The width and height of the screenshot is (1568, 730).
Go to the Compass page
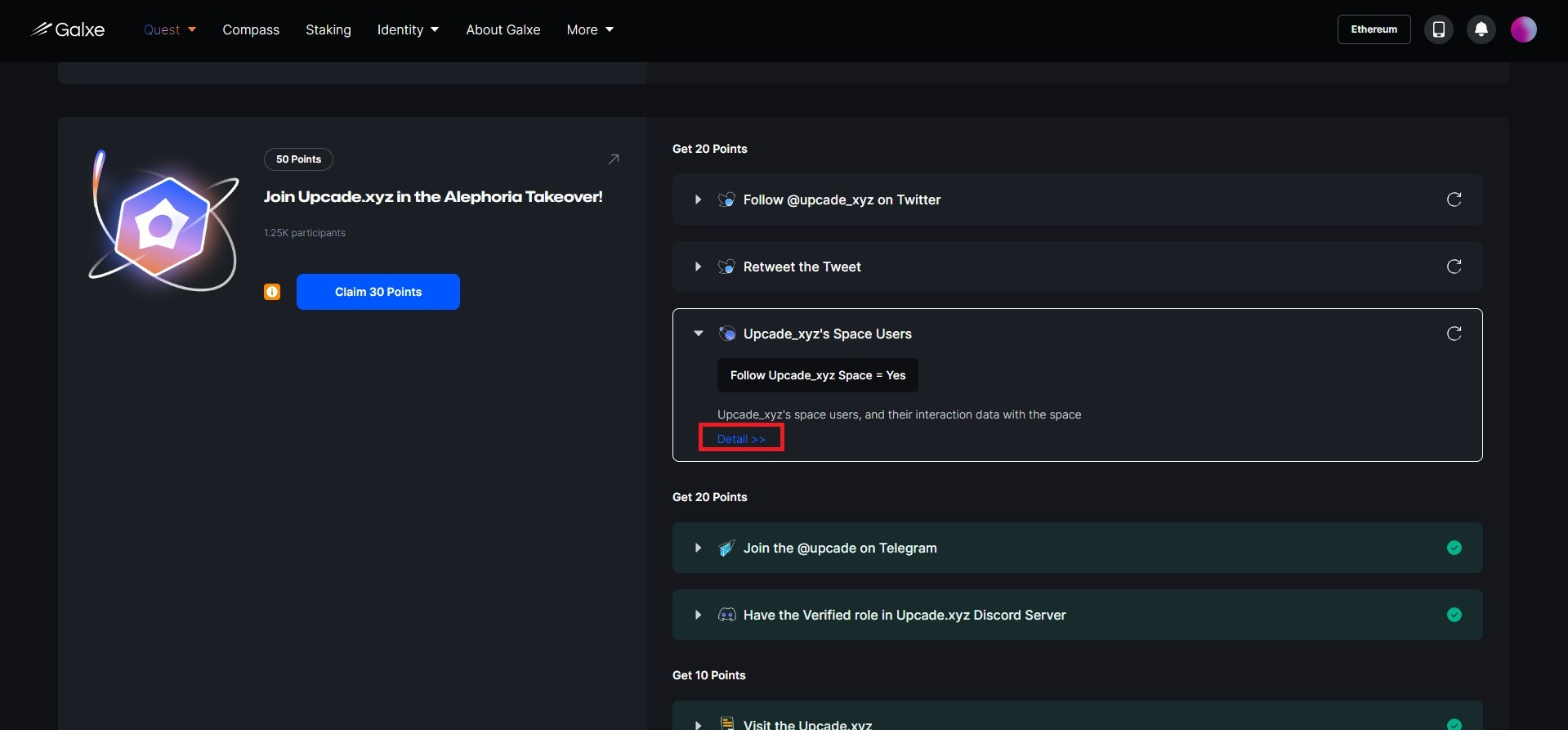pyautogui.click(x=251, y=29)
